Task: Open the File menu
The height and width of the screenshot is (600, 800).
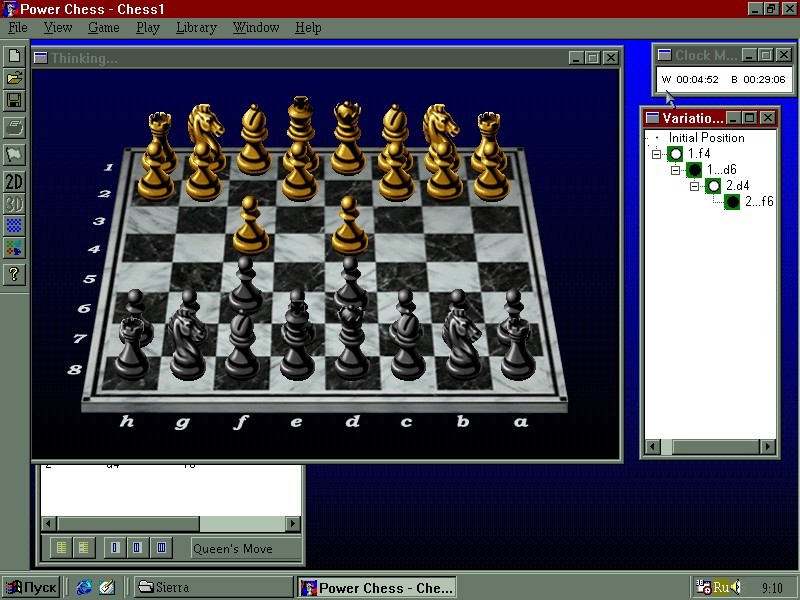Action: click(x=18, y=28)
